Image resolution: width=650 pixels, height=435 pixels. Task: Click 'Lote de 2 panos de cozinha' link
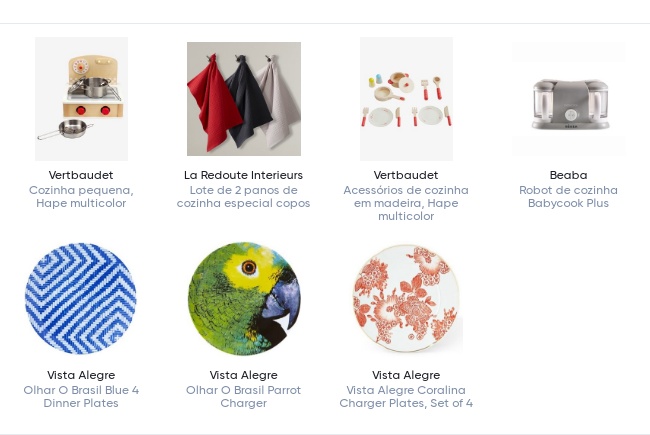(x=244, y=197)
